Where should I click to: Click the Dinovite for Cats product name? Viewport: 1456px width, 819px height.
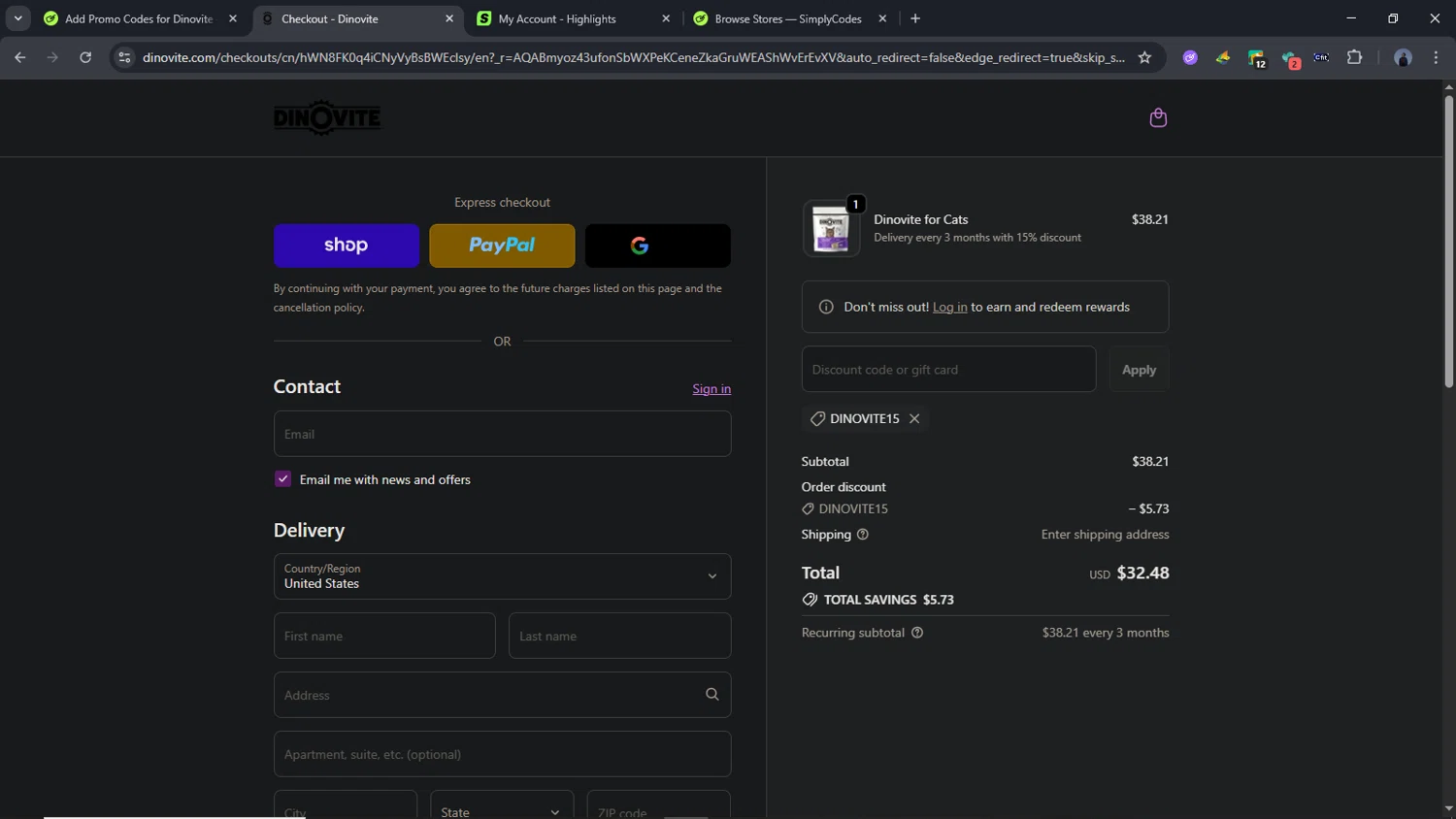pyautogui.click(x=920, y=219)
